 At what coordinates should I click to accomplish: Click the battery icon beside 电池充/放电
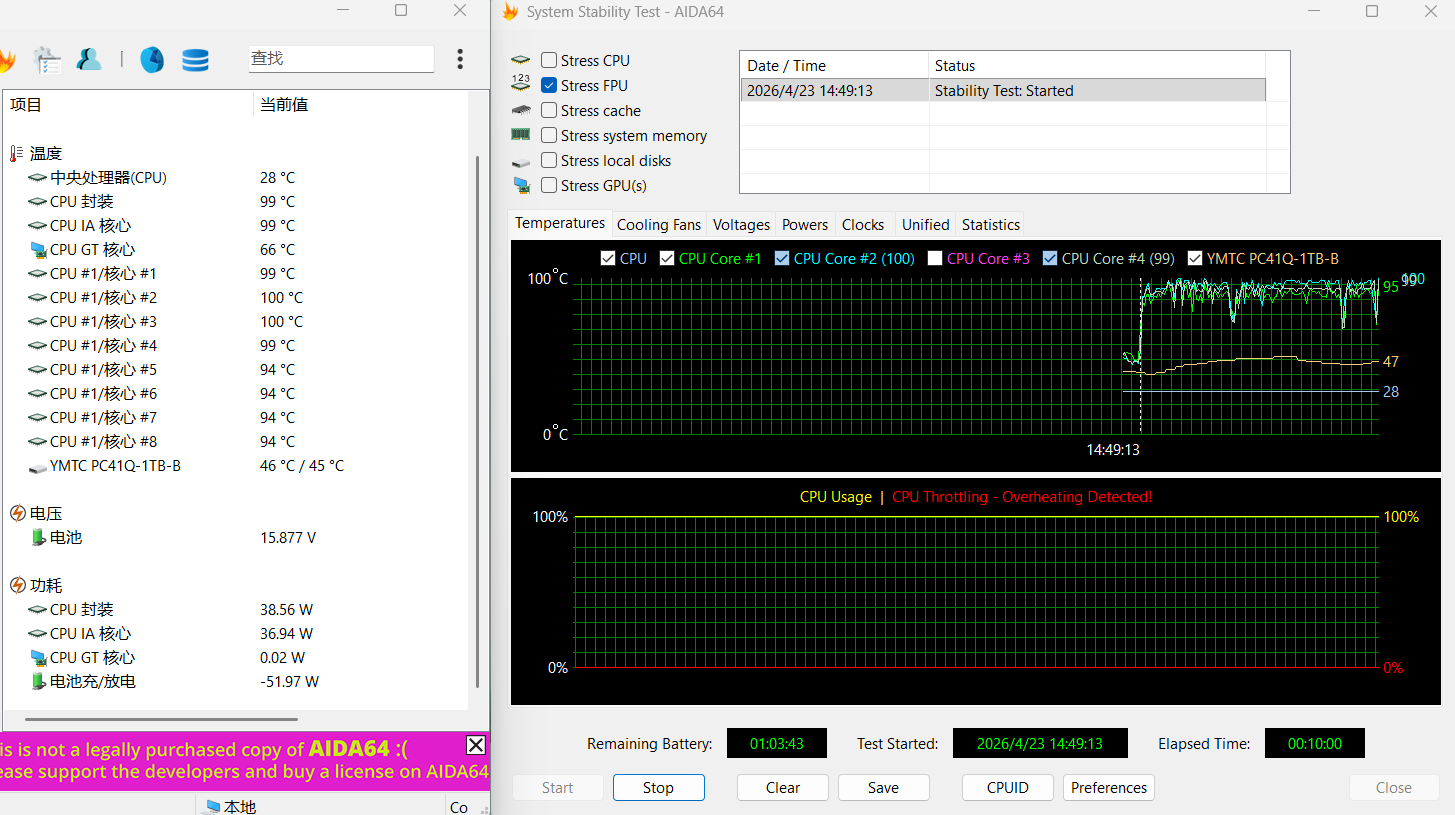[38, 681]
